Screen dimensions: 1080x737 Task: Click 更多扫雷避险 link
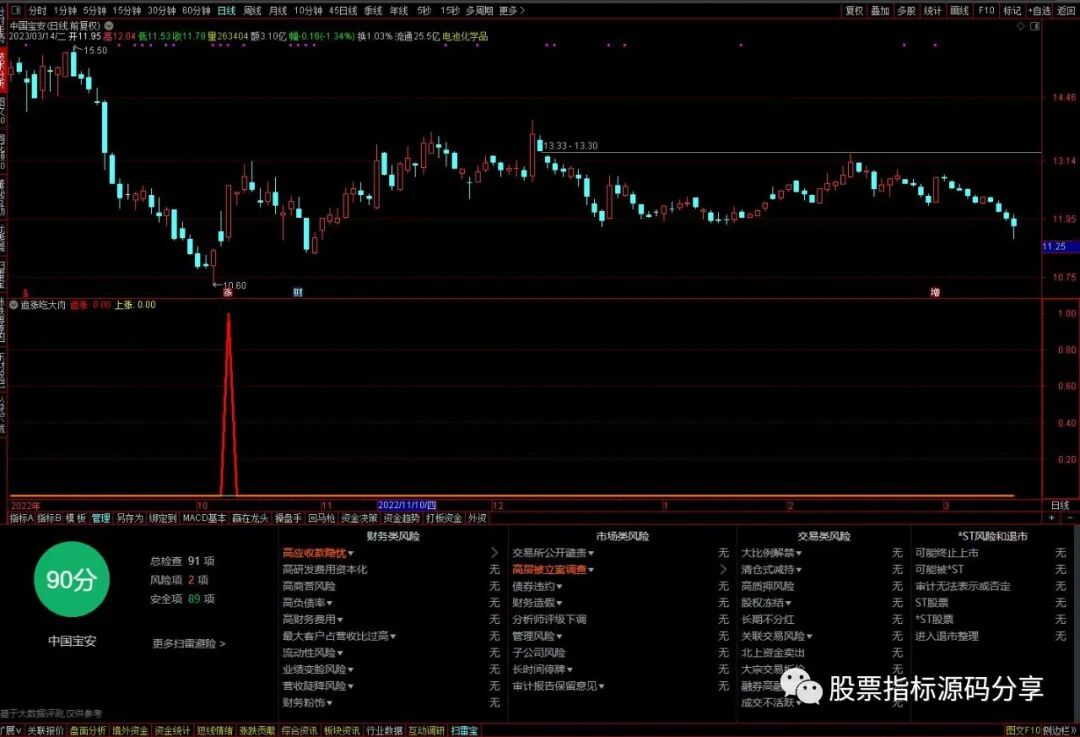[x=189, y=643]
